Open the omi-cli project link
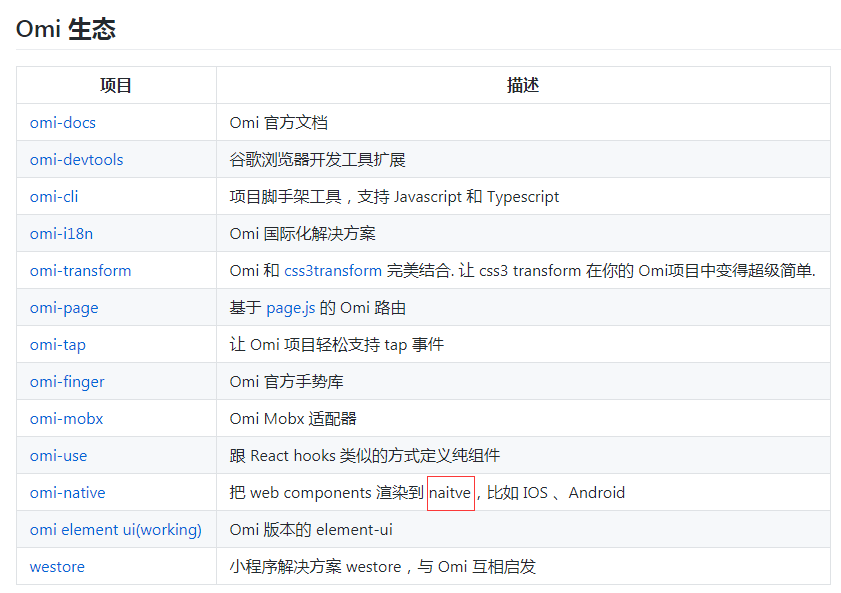This screenshot has height=593, width=841. pos(54,197)
